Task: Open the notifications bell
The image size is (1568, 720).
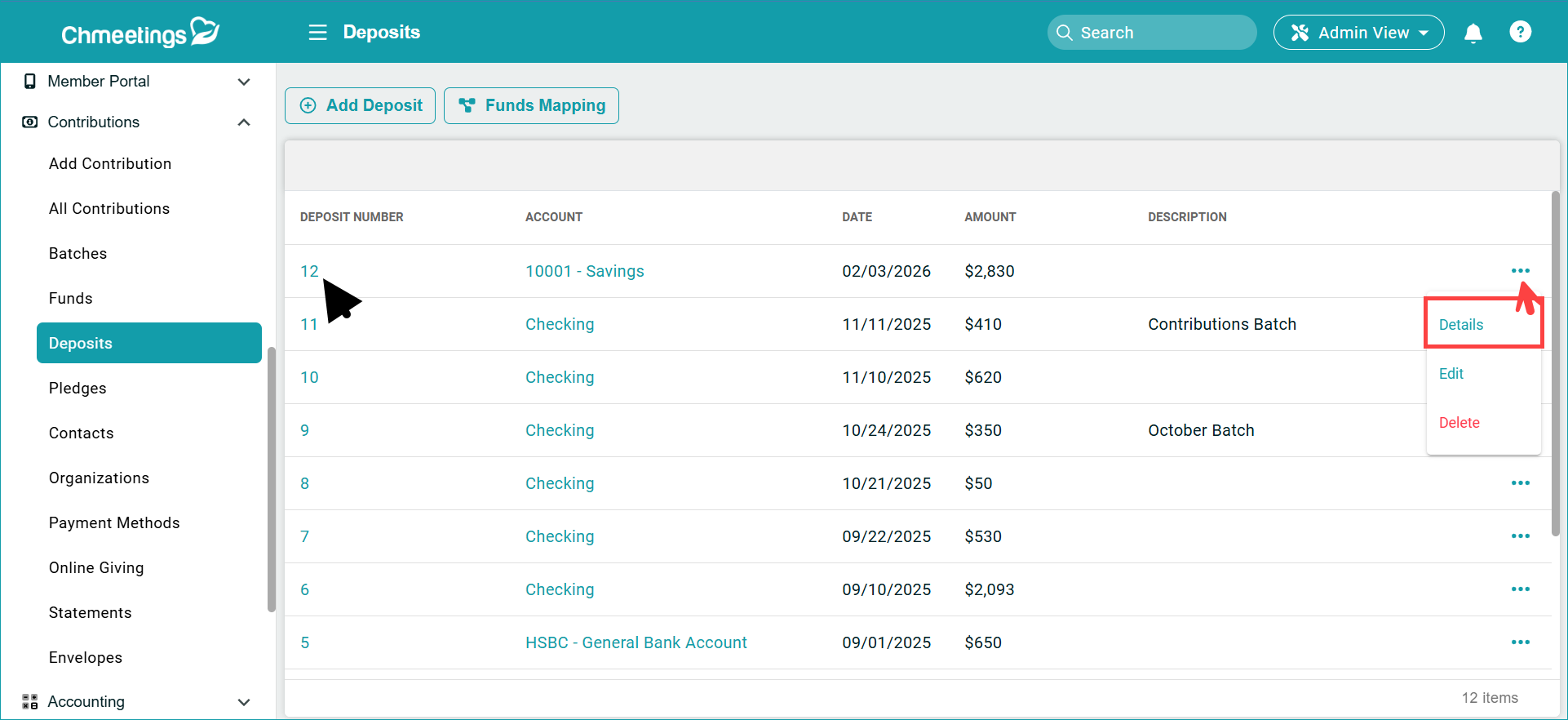Action: 1473,33
